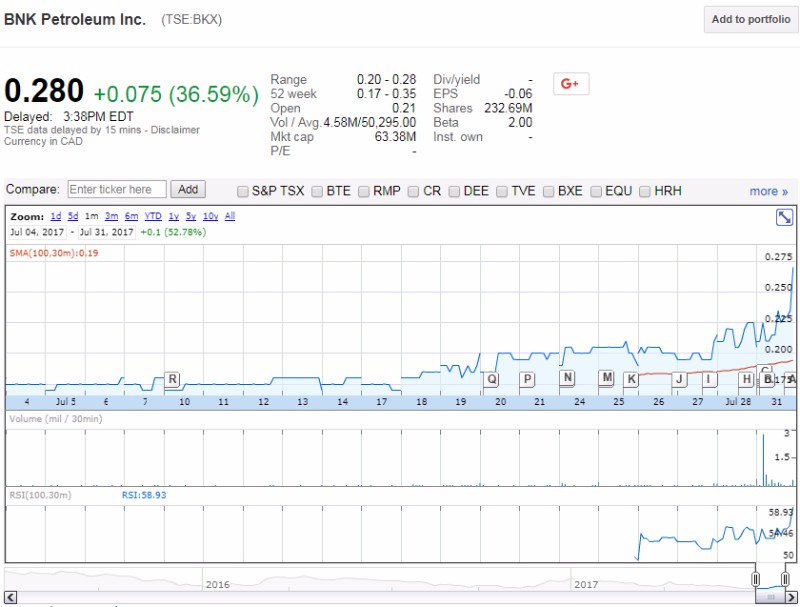Click the Add to portfolio button

click(x=751, y=19)
